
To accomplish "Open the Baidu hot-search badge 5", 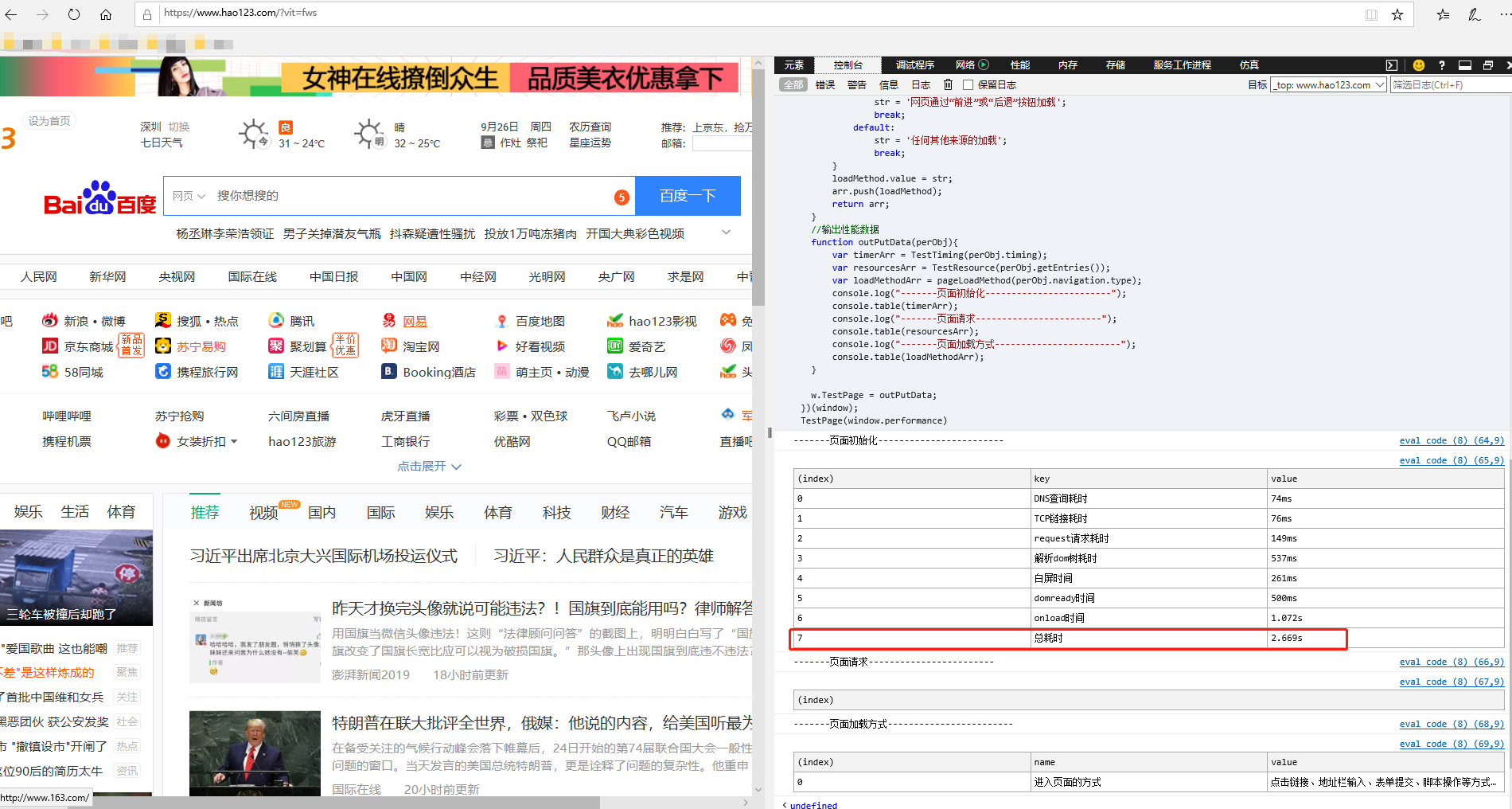I will (622, 197).
